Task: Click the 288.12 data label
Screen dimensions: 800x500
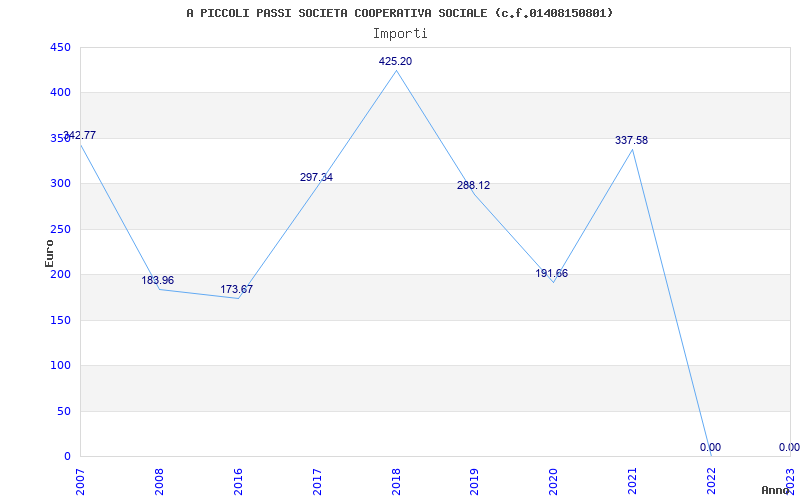Action: pos(473,185)
